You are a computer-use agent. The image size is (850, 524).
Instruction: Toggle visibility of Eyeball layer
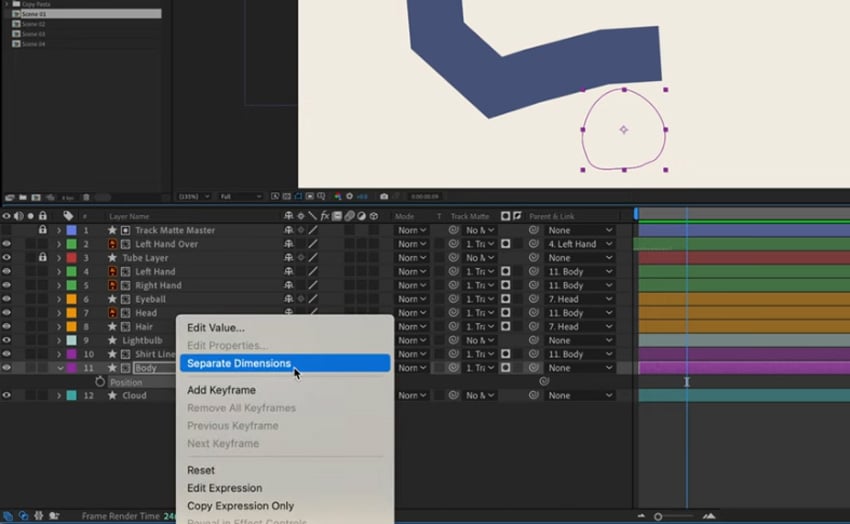point(7,299)
